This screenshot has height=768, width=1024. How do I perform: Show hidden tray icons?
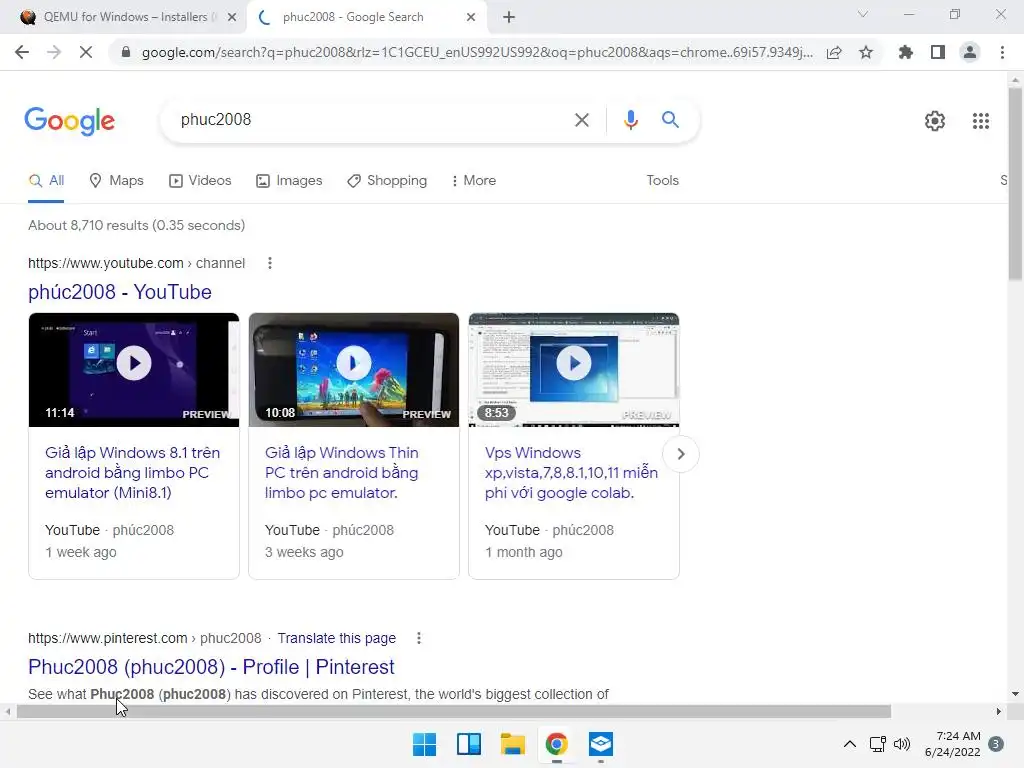[x=850, y=744]
